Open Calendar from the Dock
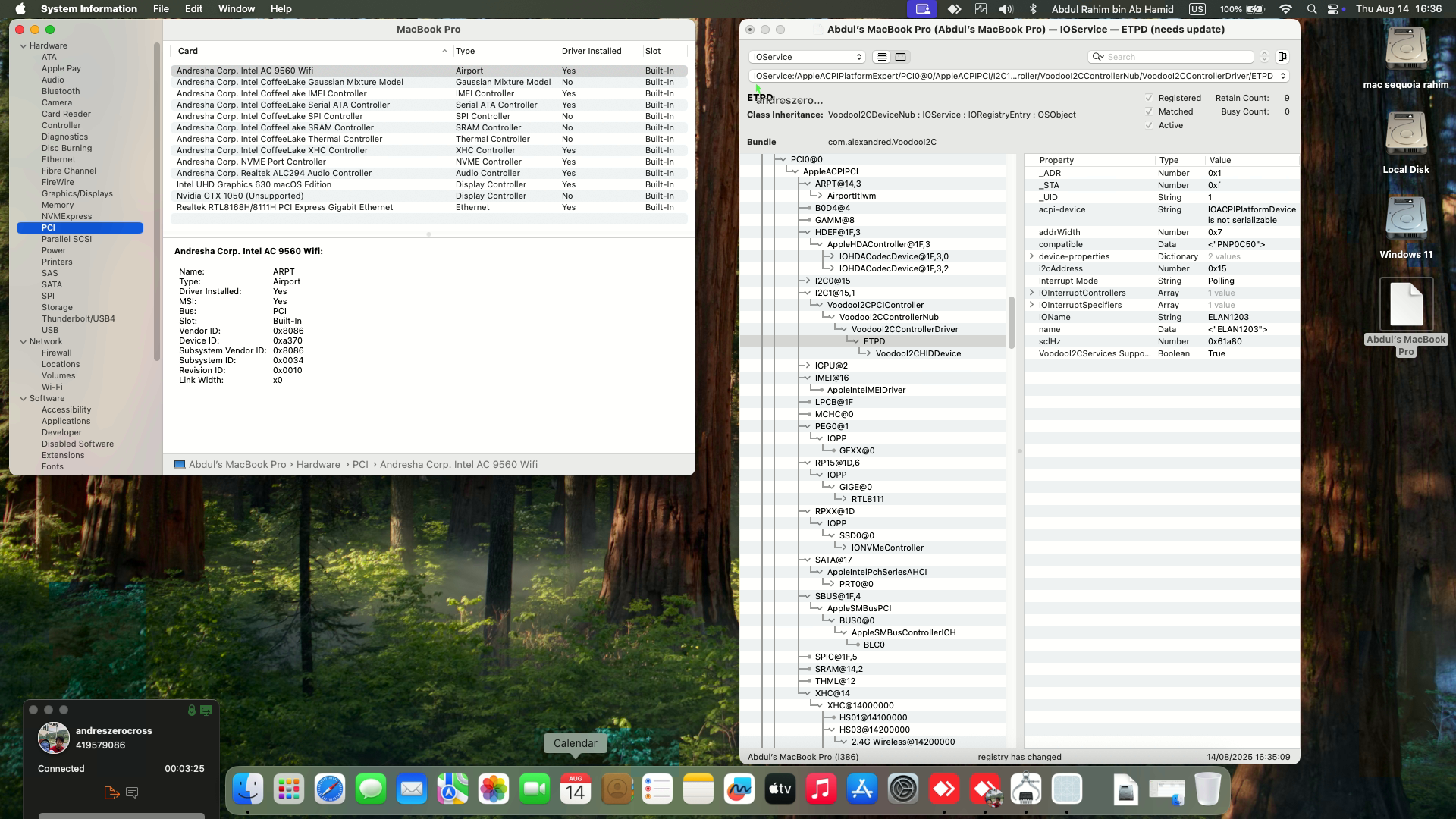 point(576,789)
